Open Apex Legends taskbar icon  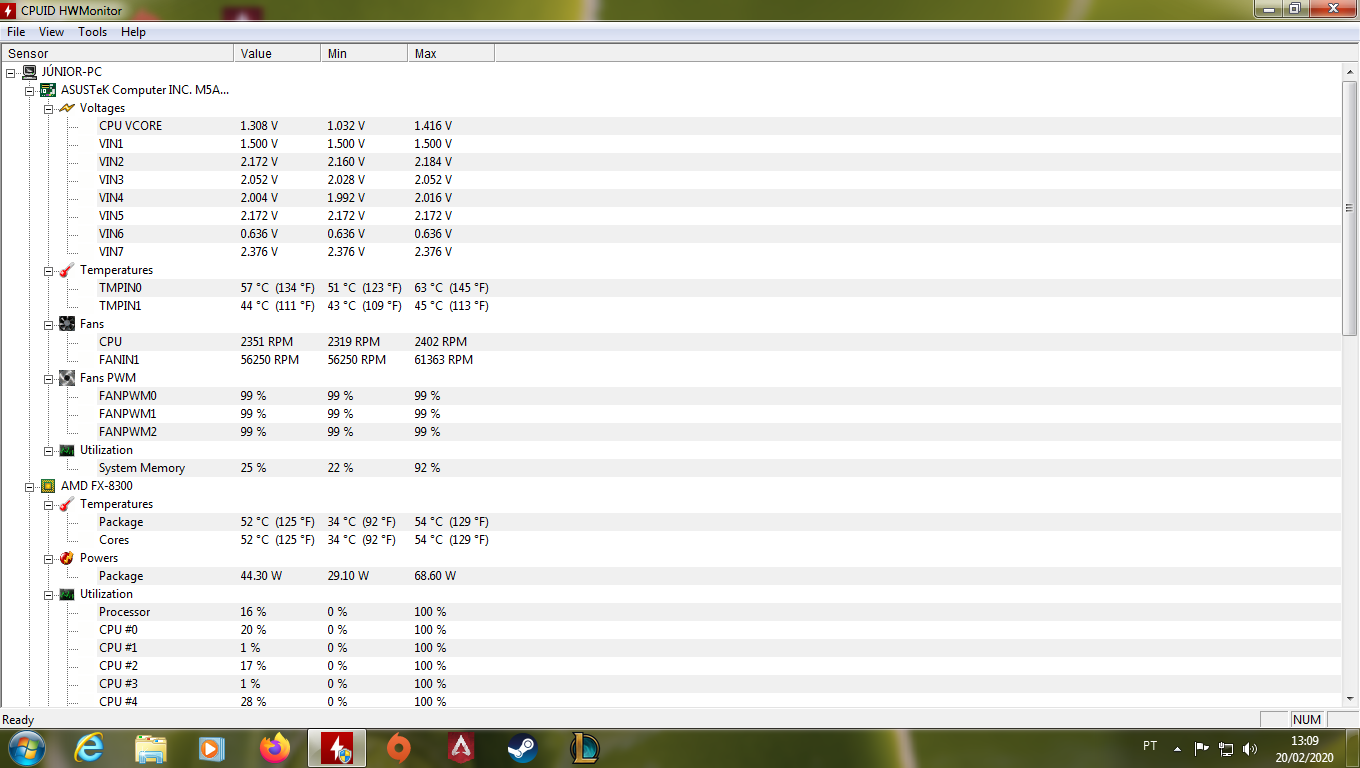pyautogui.click(x=460, y=748)
